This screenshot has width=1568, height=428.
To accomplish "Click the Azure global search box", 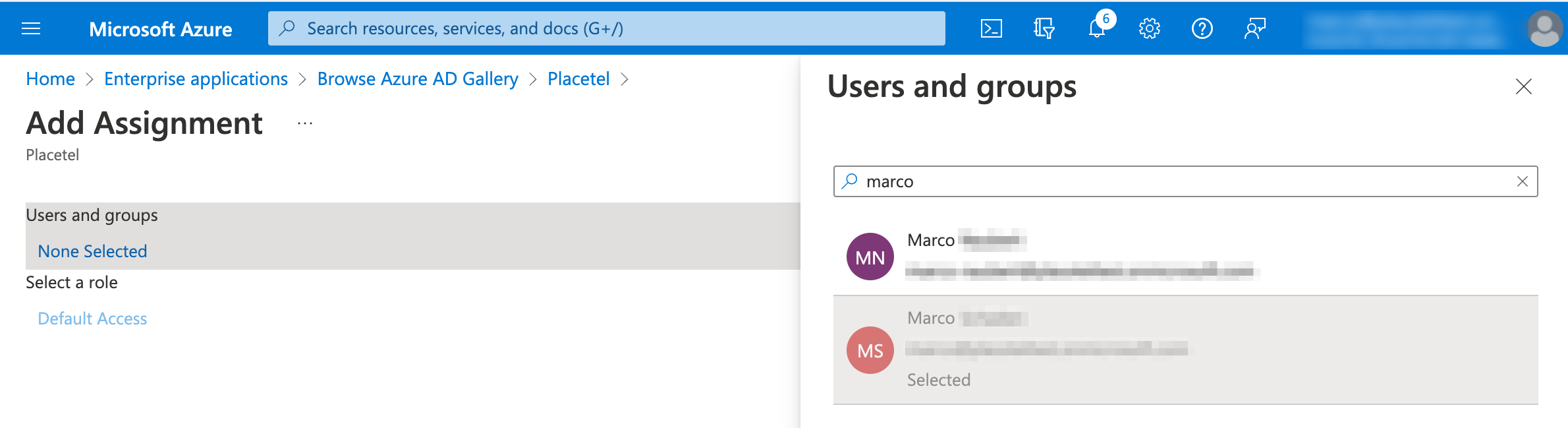I will point(606,28).
